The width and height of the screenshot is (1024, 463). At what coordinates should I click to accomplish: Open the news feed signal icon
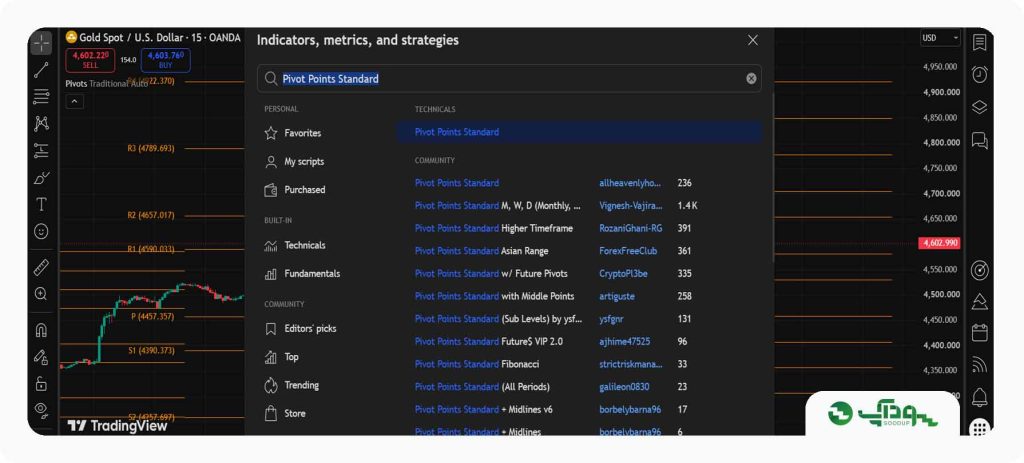pyautogui.click(x=980, y=365)
